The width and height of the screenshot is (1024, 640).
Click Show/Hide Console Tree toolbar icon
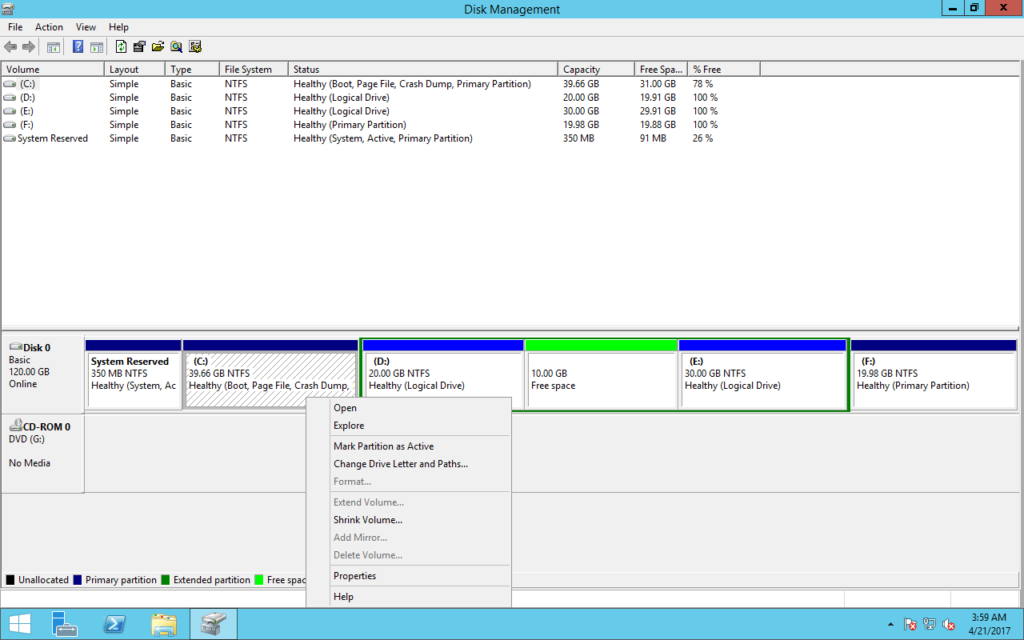54,47
